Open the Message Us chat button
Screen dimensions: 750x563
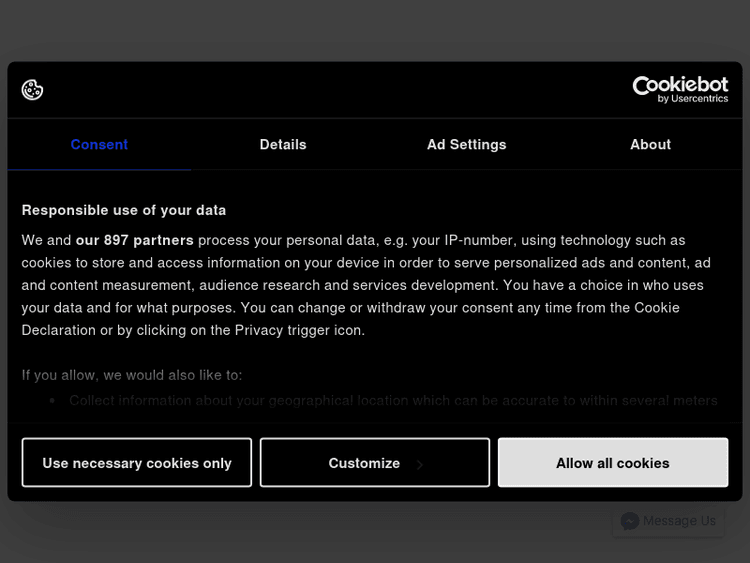pos(678,521)
